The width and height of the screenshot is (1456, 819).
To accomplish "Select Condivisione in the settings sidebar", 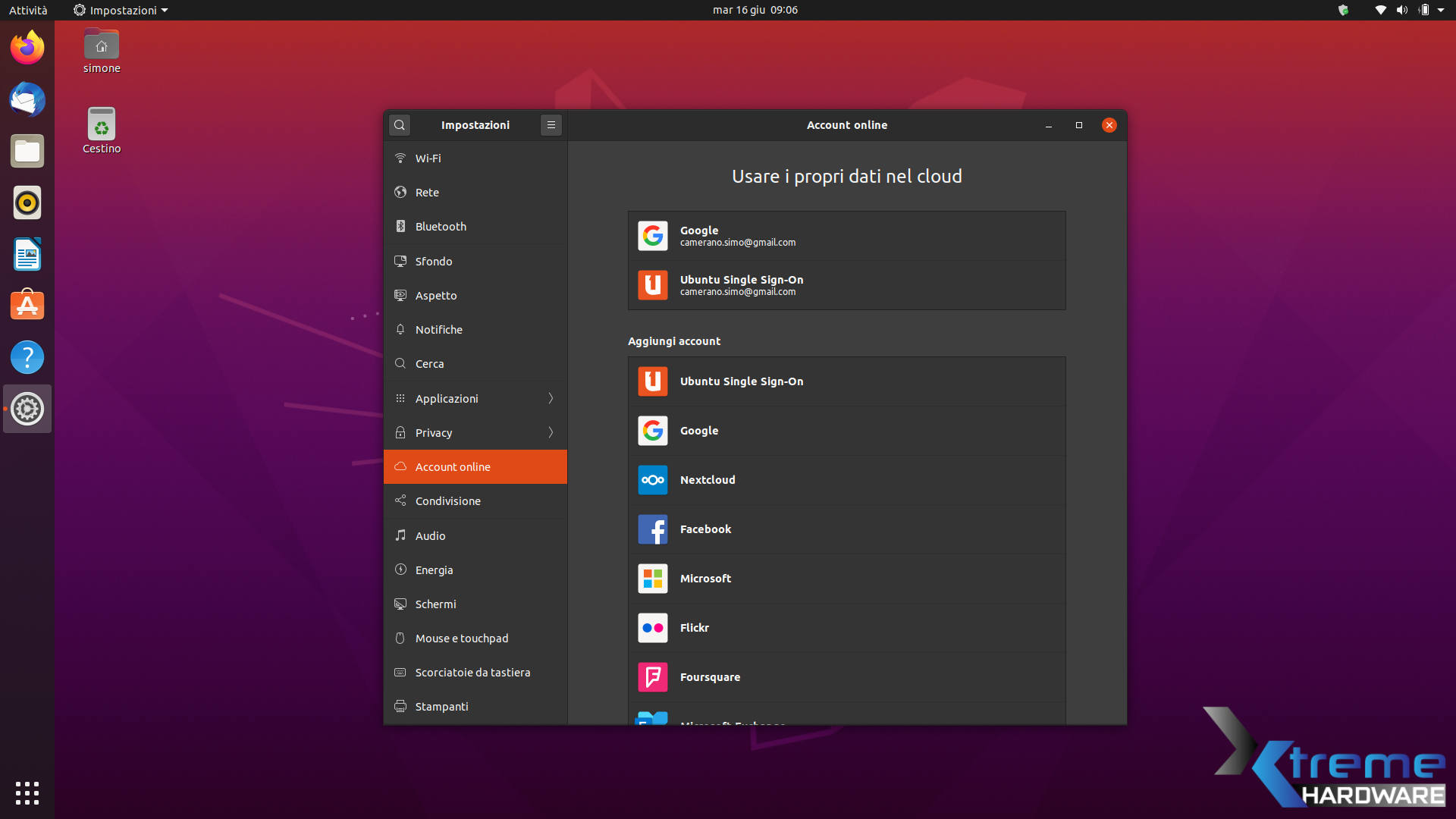I will (475, 501).
